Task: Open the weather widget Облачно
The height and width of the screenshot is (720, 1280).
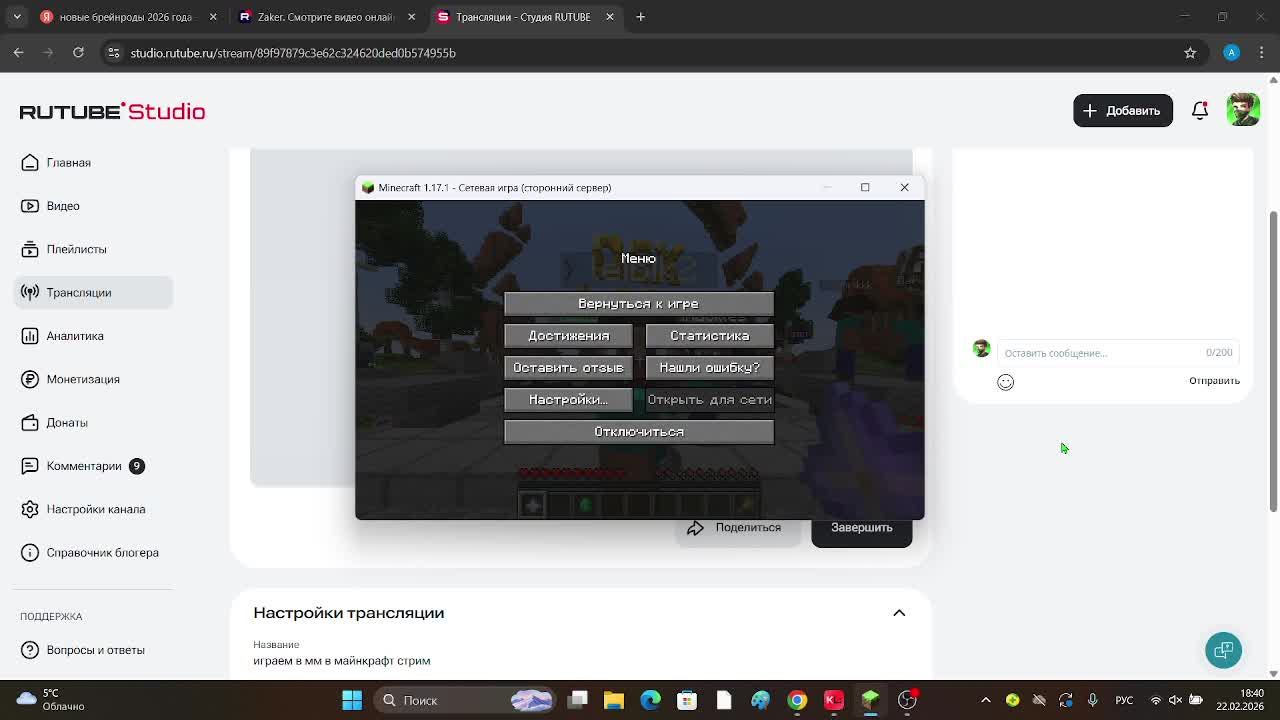Action: coord(50,700)
